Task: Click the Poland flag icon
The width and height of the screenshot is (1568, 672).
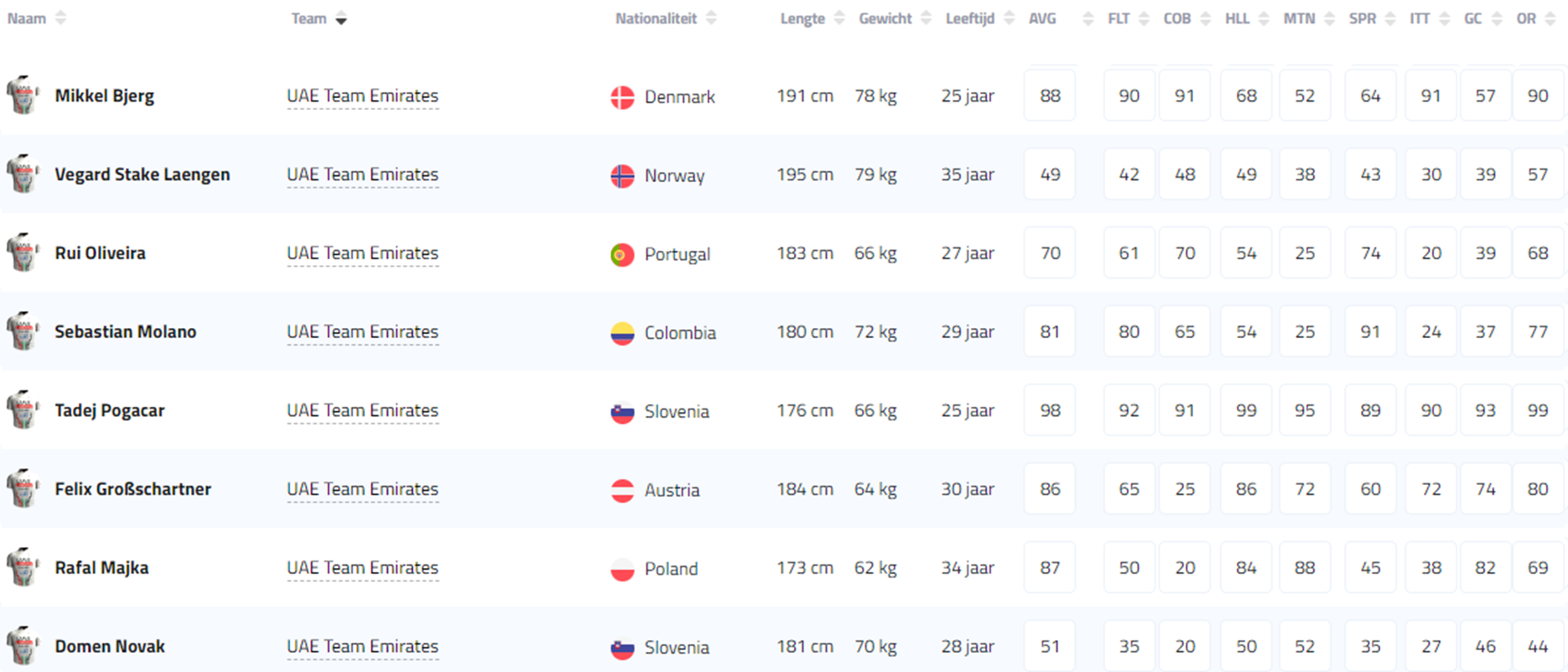Action: pyautogui.click(x=622, y=569)
